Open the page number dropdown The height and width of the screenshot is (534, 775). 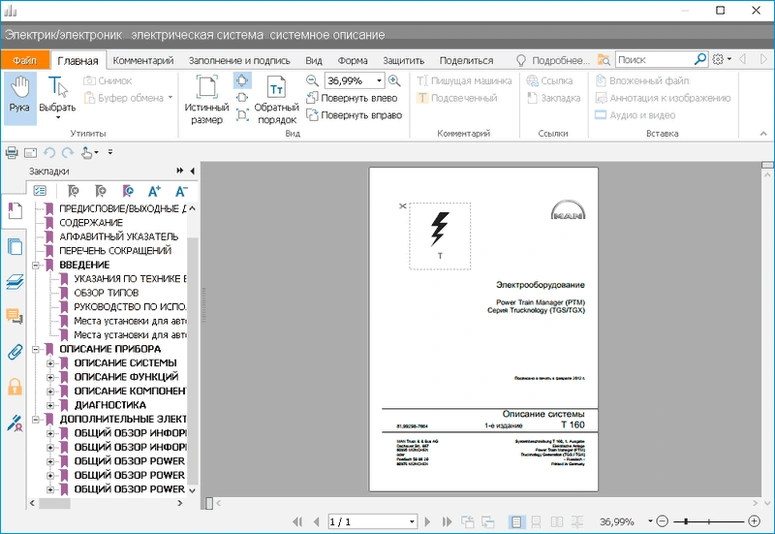point(412,522)
